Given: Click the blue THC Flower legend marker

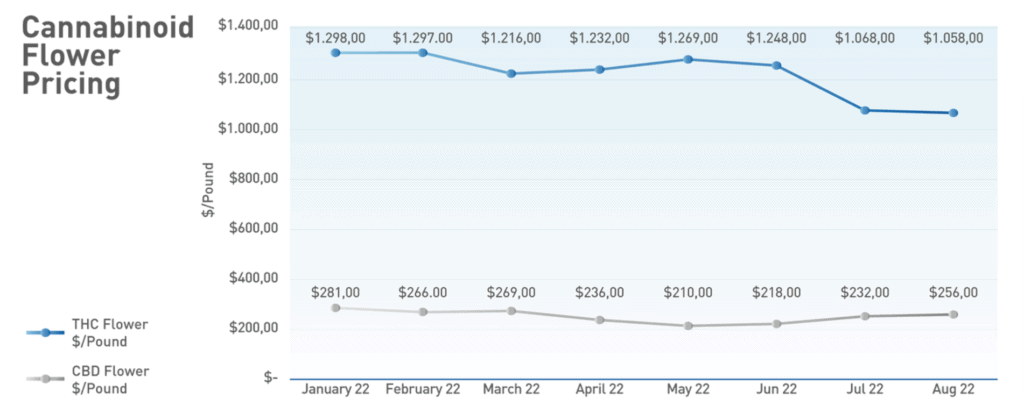Looking at the screenshot, I should tap(44, 333).
